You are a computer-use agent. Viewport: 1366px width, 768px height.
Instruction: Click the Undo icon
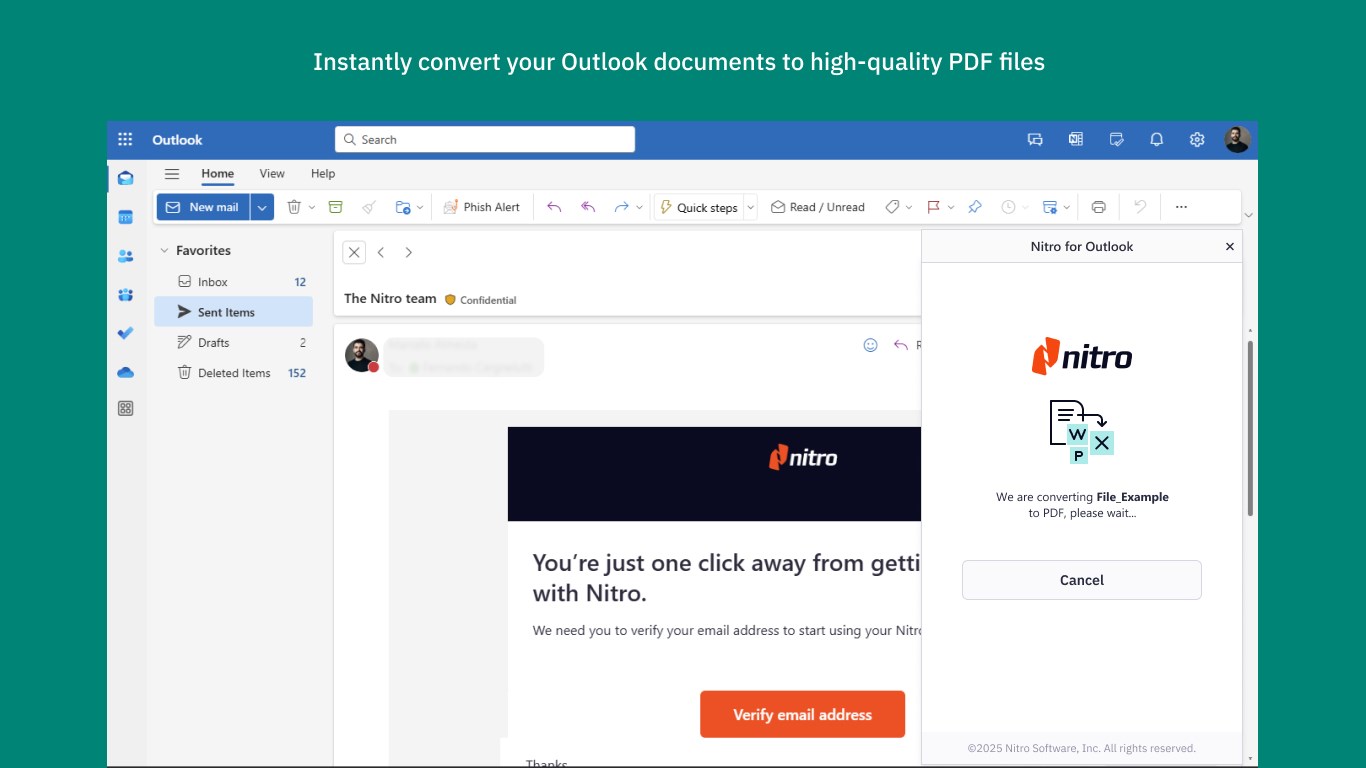click(x=1140, y=207)
